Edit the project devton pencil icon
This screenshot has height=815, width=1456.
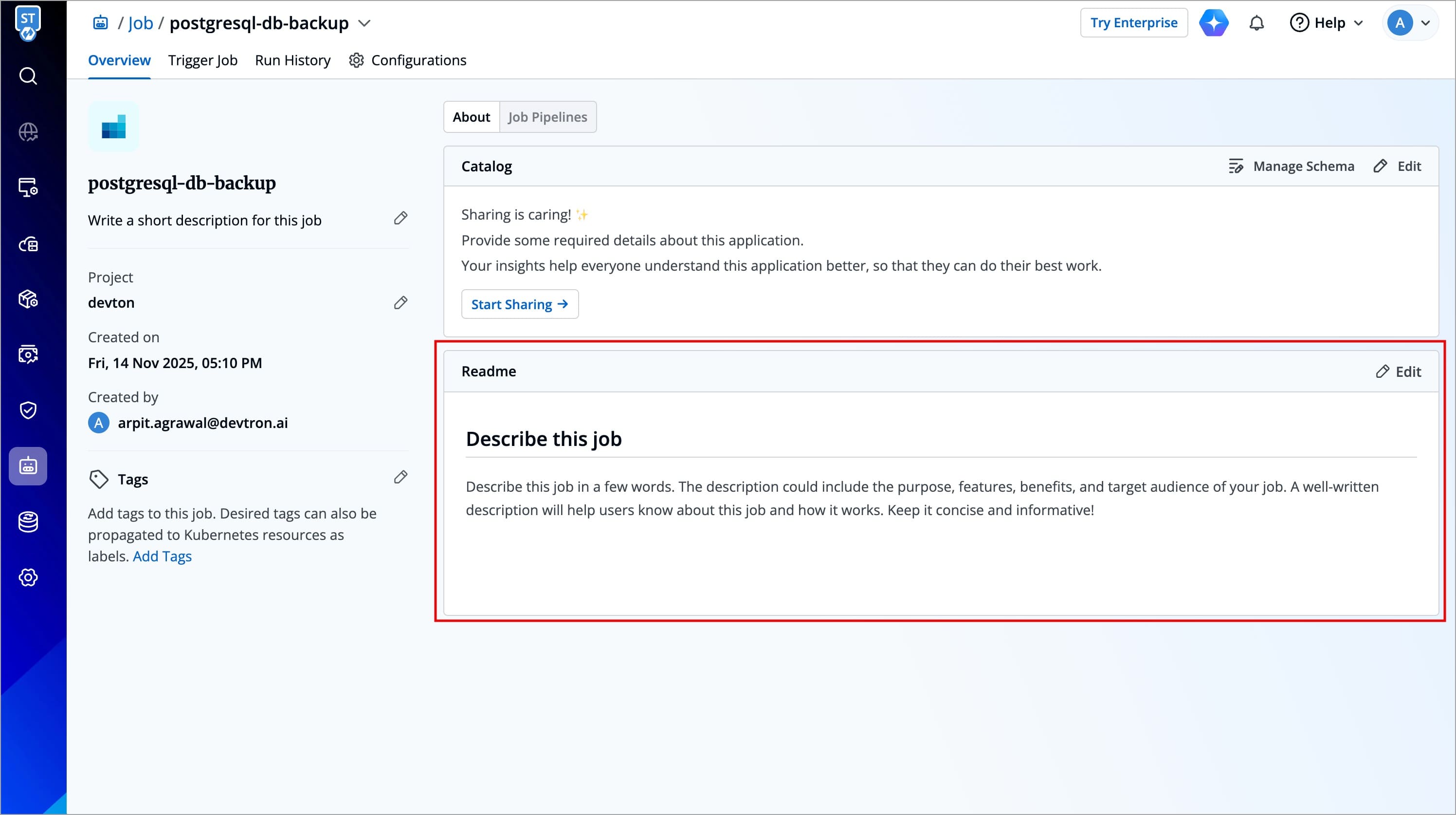[x=400, y=303]
